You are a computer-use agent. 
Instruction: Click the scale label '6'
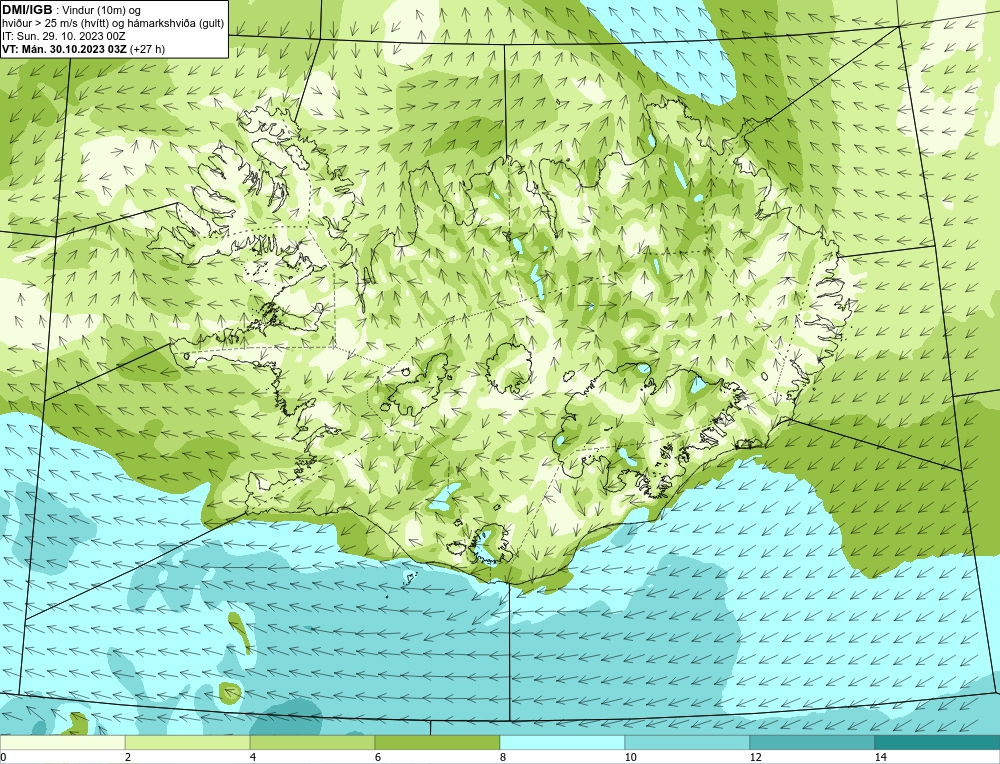[x=378, y=757]
